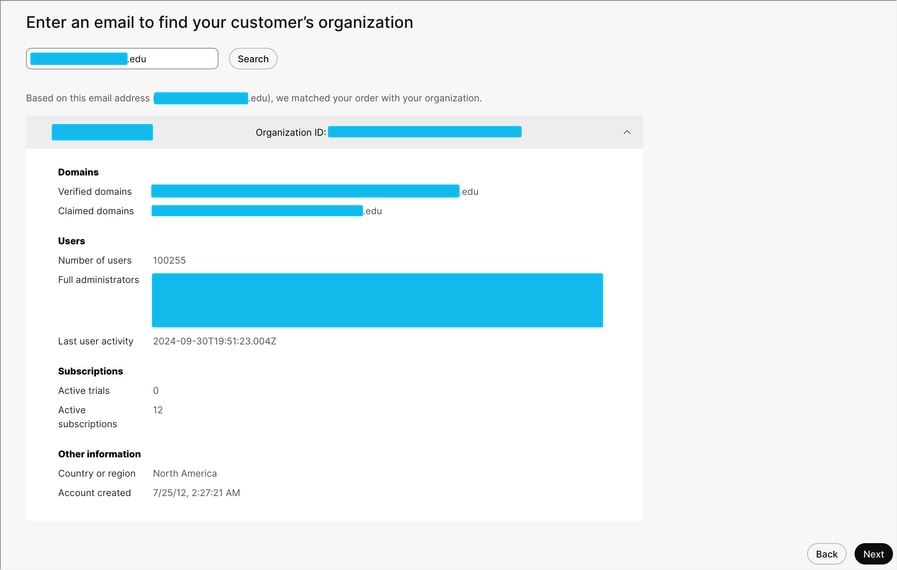Go to the Next step
897x570 pixels.
pos(873,554)
